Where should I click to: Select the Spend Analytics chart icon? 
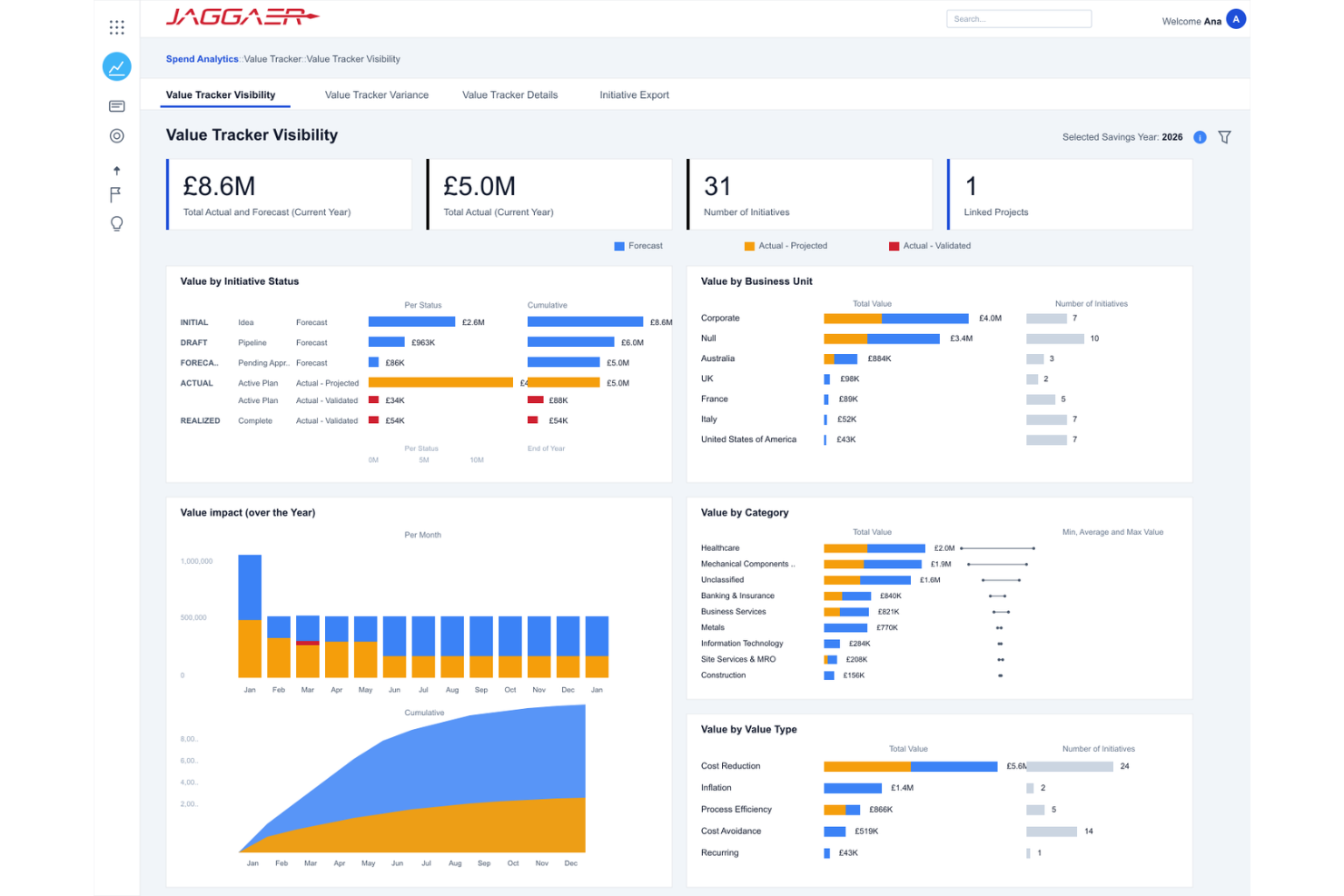tap(117, 66)
